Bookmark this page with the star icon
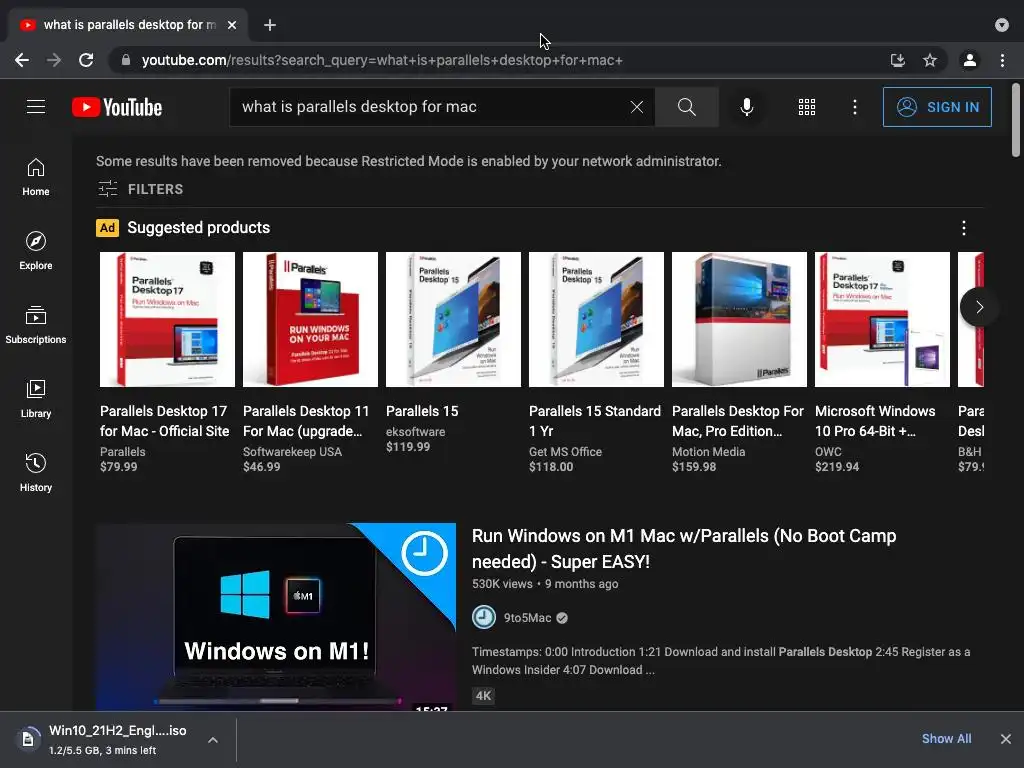This screenshot has width=1024, height=768. [930, 60]
